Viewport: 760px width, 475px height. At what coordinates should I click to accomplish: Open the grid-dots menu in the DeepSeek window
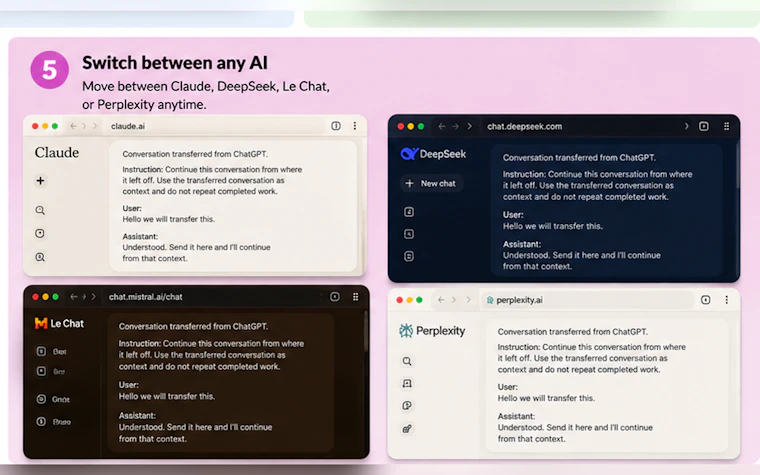[x=727, y=127]
